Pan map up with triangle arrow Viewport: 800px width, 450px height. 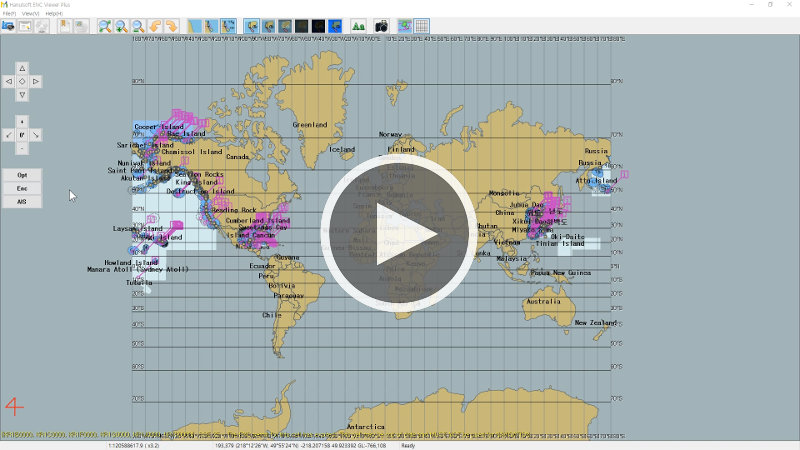pos(22,68)
